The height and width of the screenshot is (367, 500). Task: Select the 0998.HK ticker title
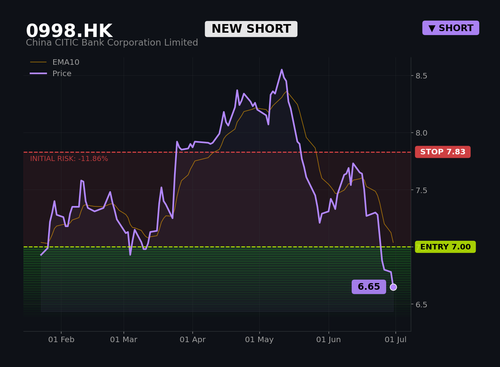coord(69,30)
